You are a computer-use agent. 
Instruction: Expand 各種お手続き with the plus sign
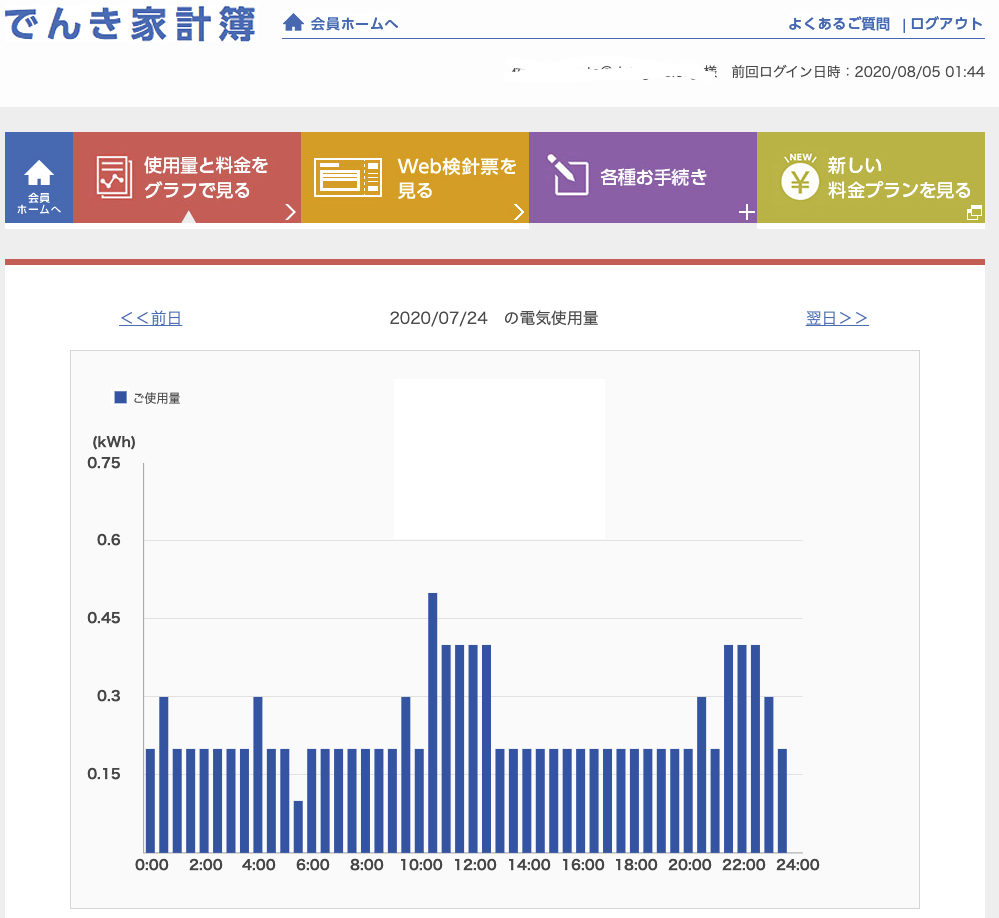pyautogui.click(x=746, y=212)
